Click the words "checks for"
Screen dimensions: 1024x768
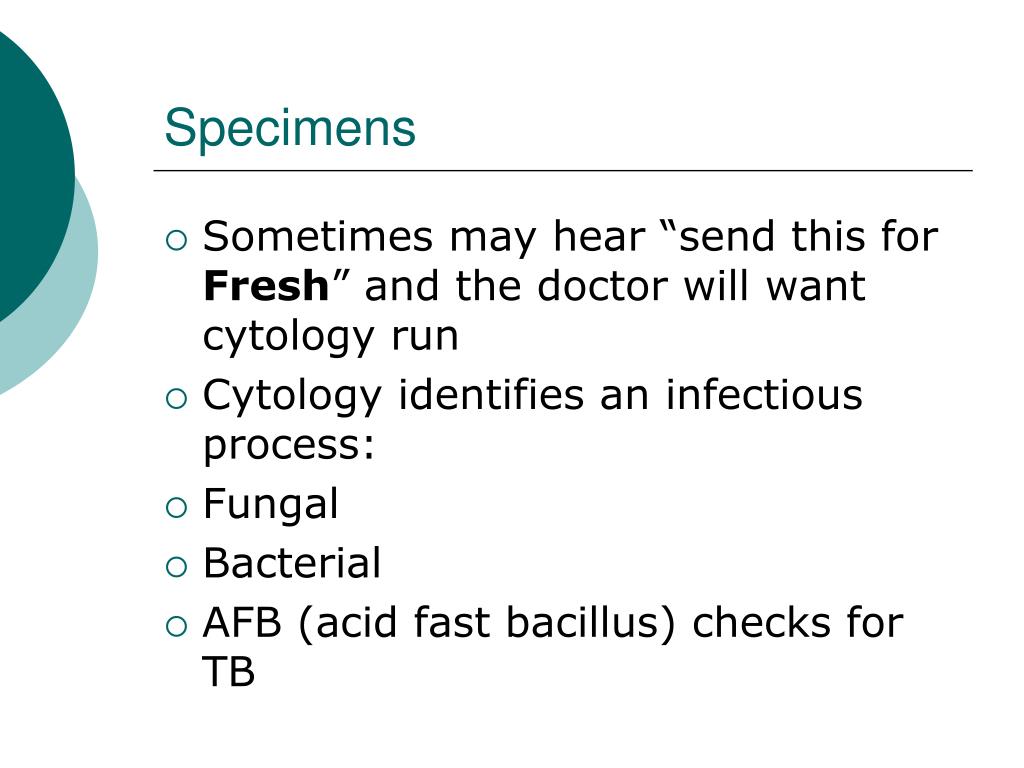pyautogui.click(x=798, y=622)
